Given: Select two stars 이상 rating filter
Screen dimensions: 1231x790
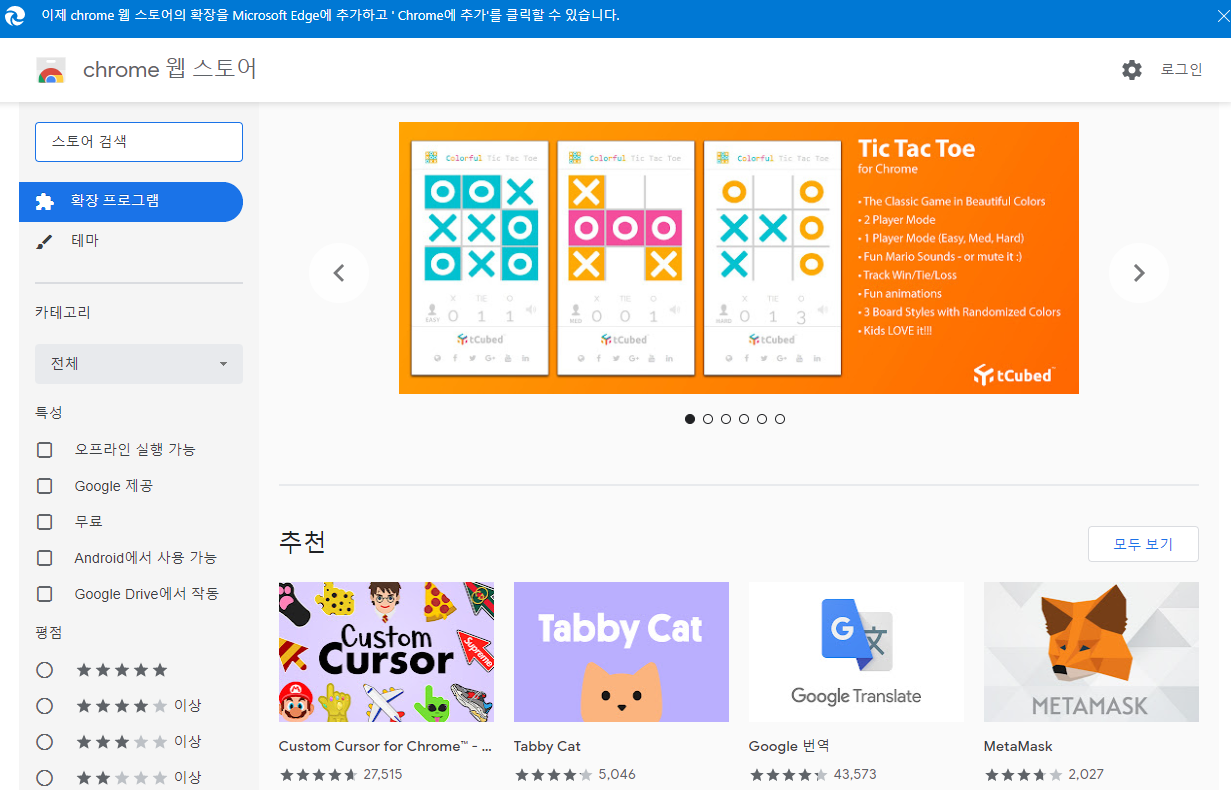Looking at the screenshot, I should pos(44,778).
